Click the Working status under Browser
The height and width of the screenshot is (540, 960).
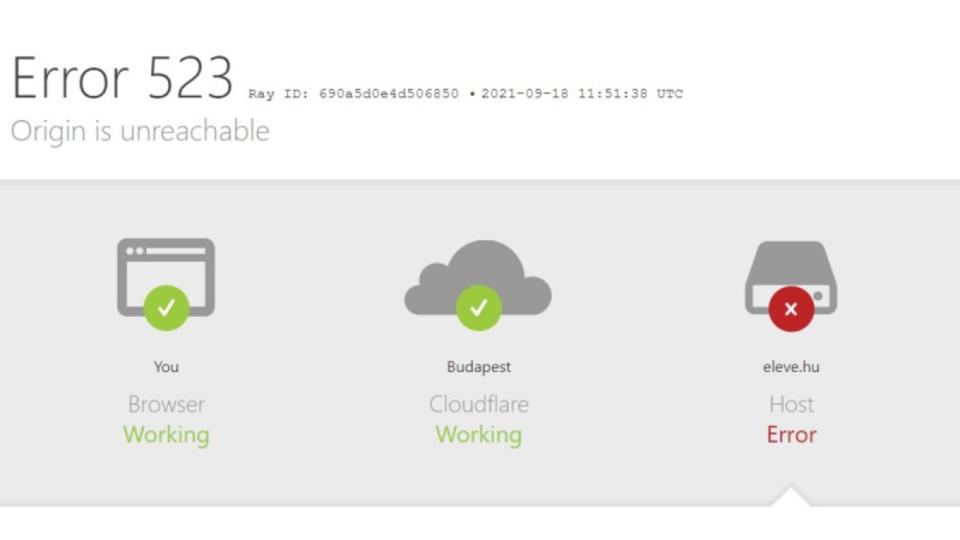click(x=166, y=435)
